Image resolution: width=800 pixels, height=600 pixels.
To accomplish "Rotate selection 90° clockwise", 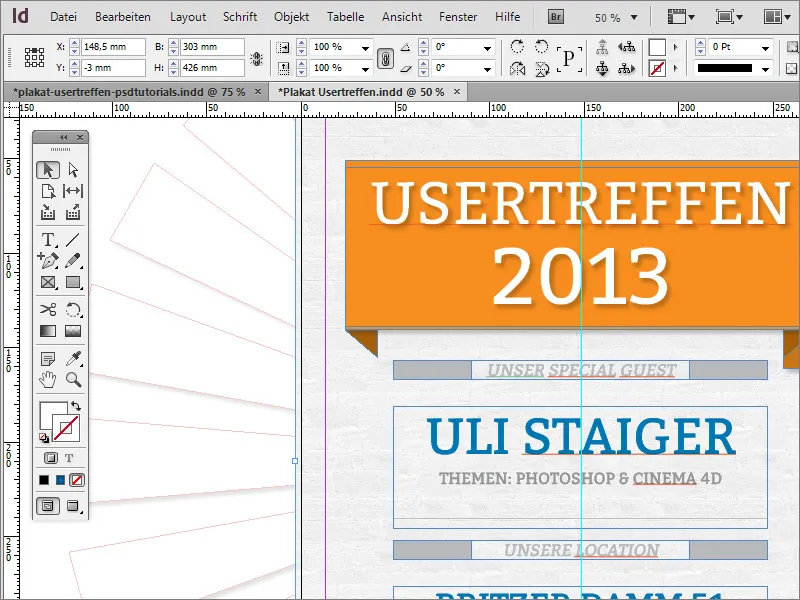I will (517, 47).
